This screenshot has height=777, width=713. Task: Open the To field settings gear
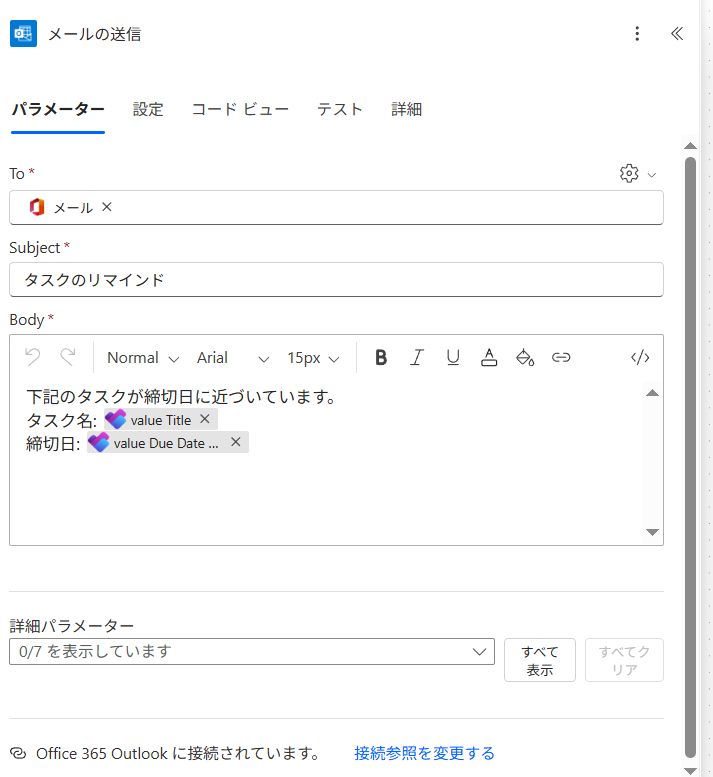(629, 173)
